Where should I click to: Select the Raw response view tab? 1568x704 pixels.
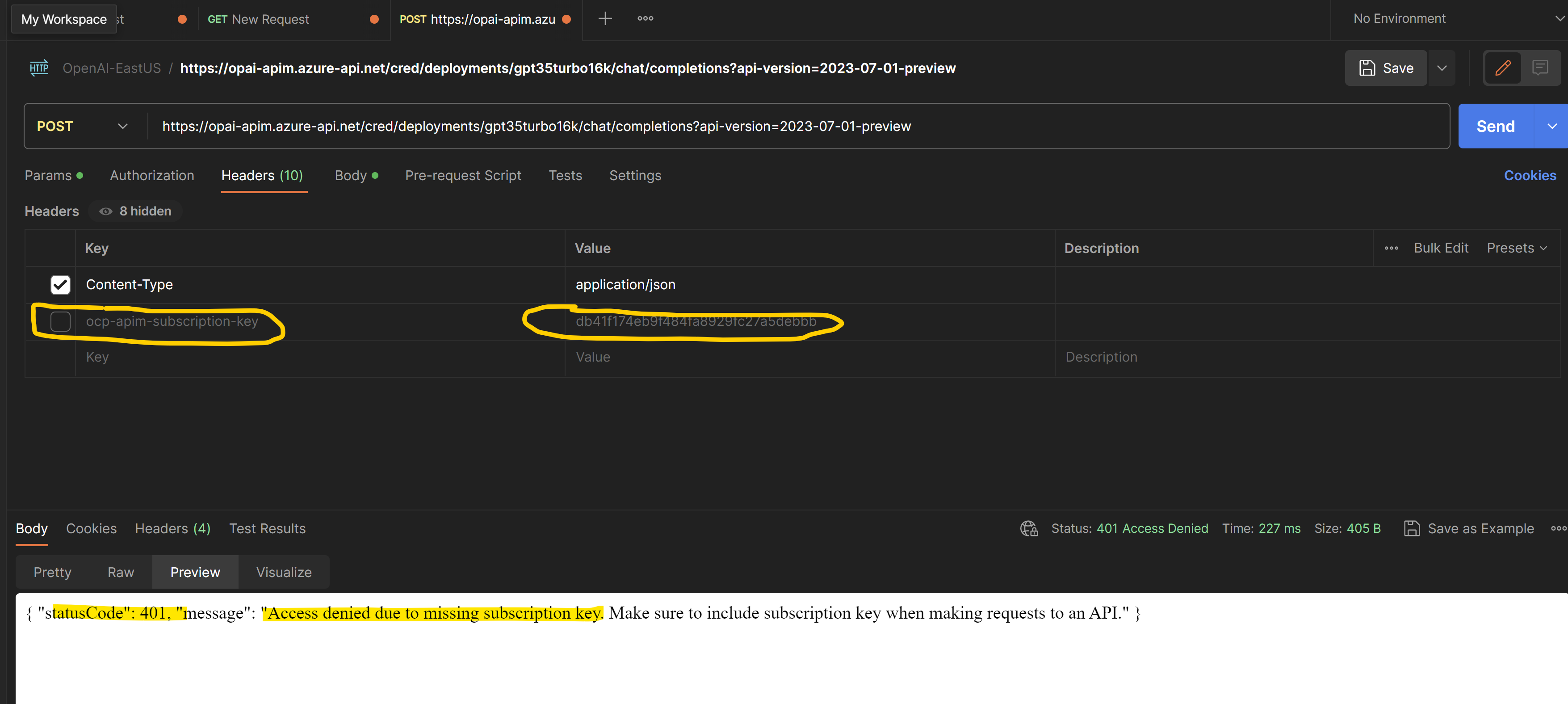(120, 572)
